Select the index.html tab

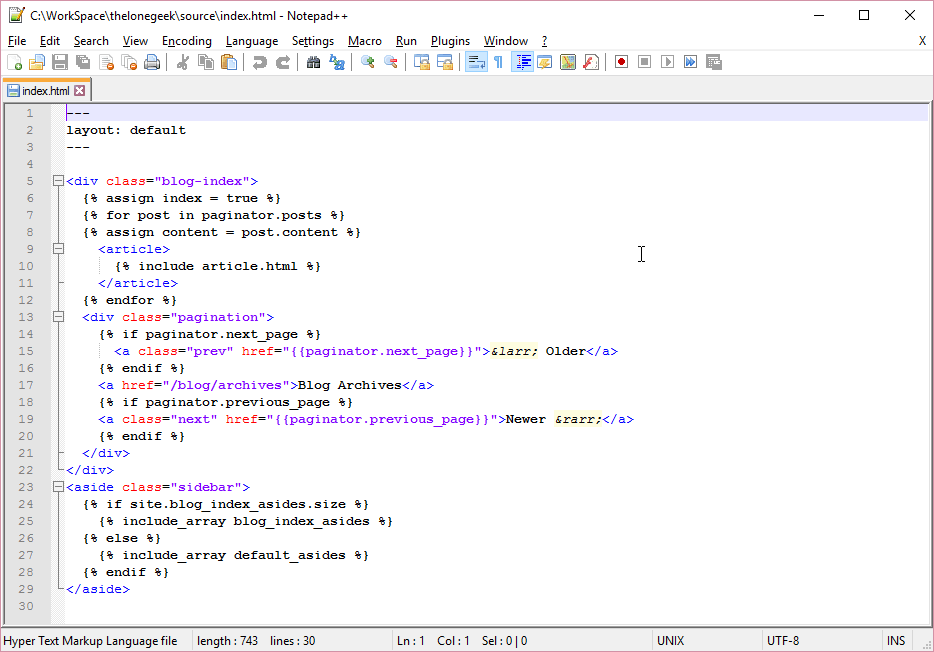tap(42, 89)
